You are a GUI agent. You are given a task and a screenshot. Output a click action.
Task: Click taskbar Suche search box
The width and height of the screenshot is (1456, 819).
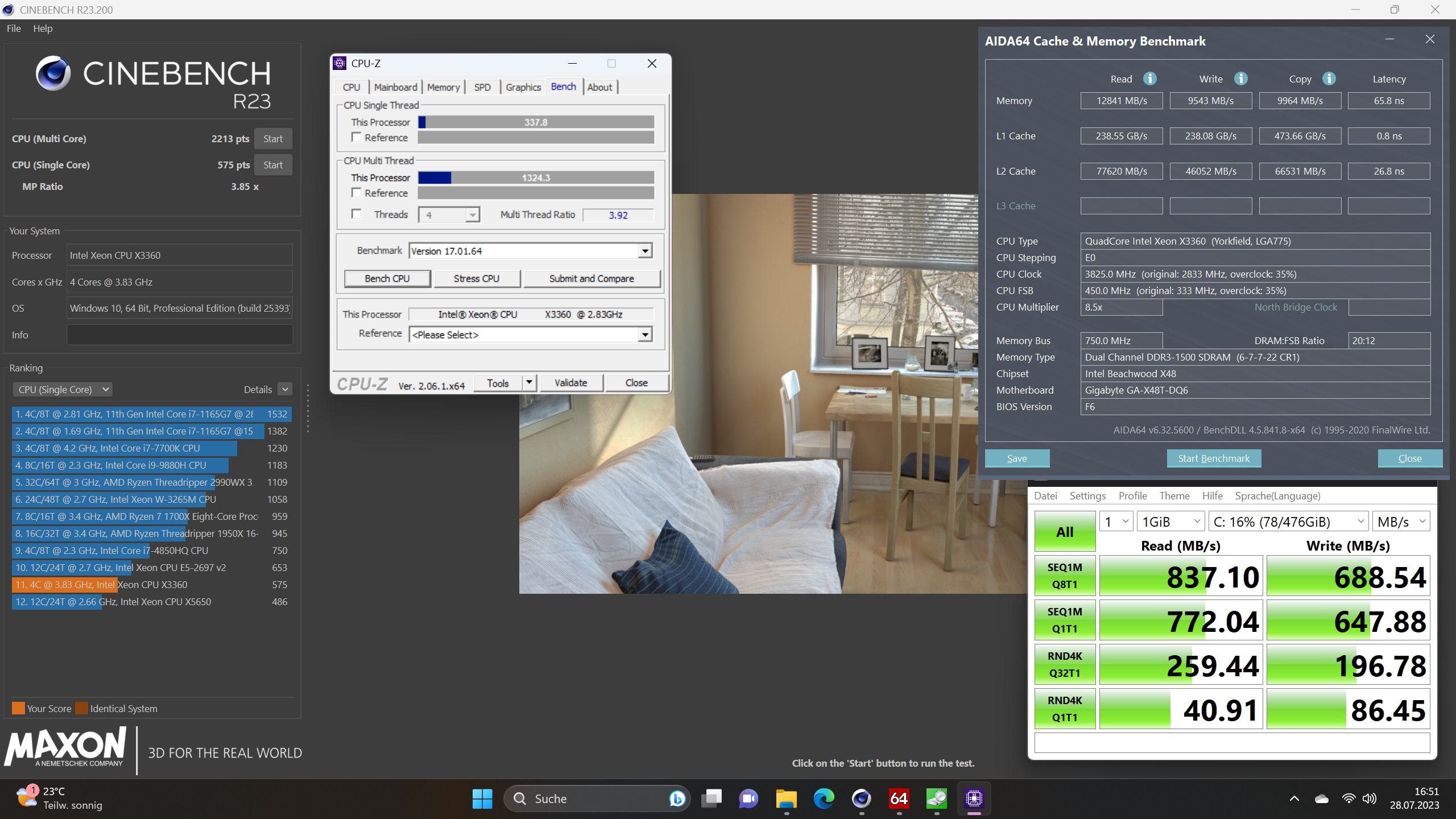point(597,799)
